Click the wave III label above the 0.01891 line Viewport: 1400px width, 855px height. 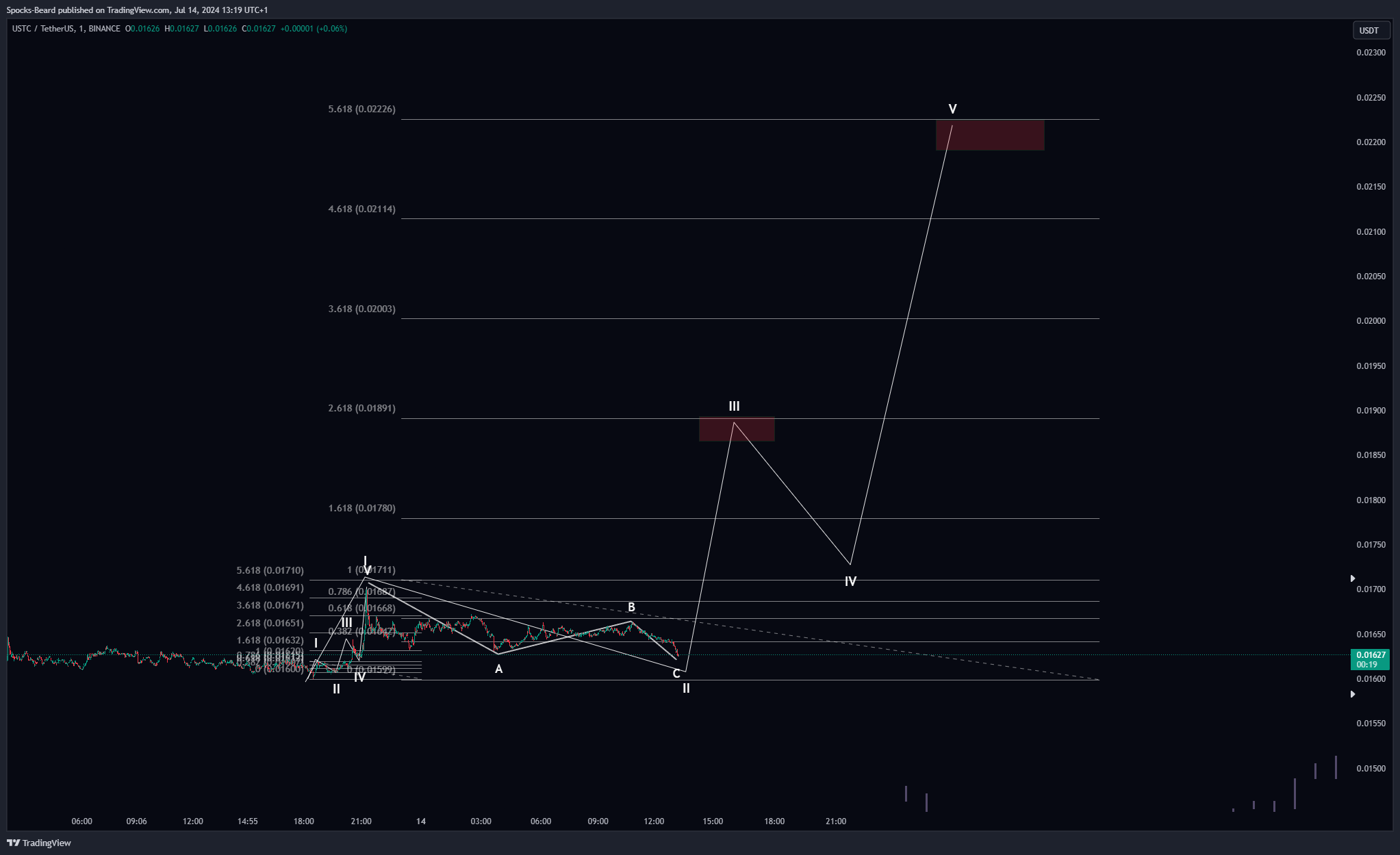point(734,406)
